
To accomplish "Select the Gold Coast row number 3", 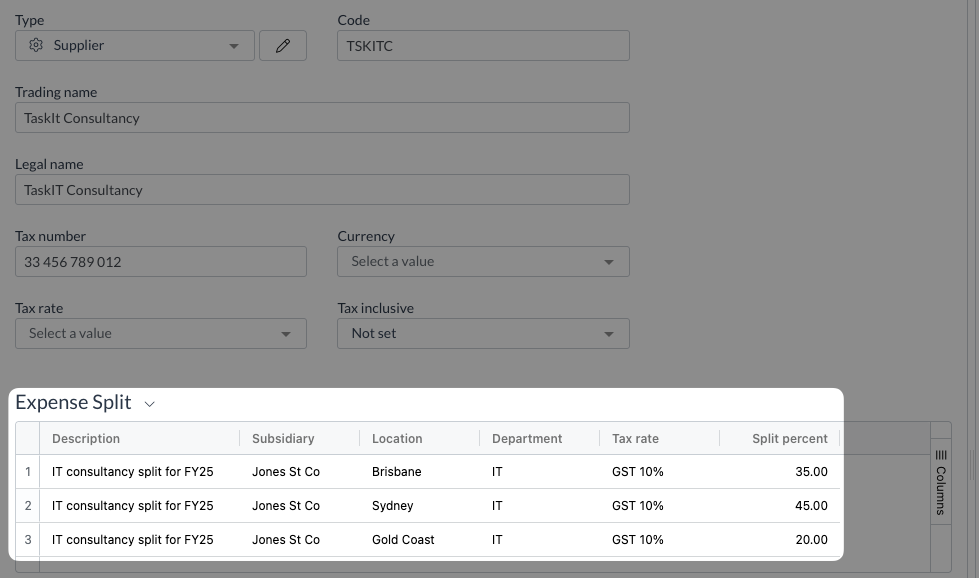I will (x=27, y=539).
